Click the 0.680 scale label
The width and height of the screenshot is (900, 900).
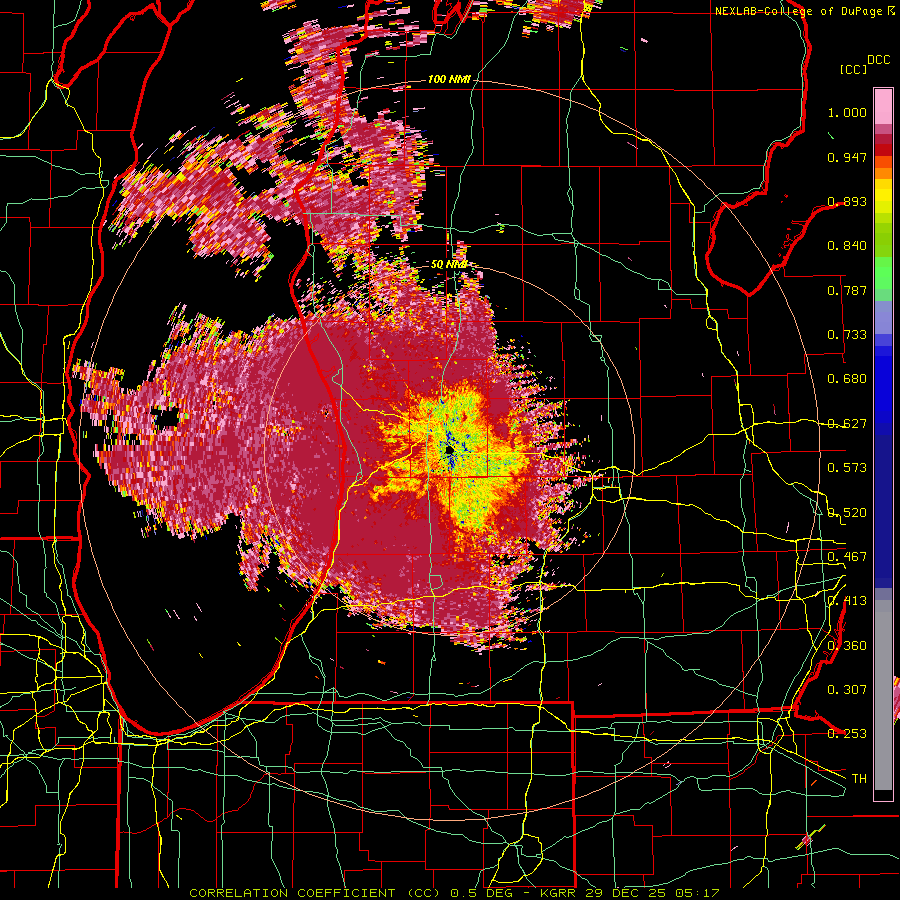pos(847,379)
